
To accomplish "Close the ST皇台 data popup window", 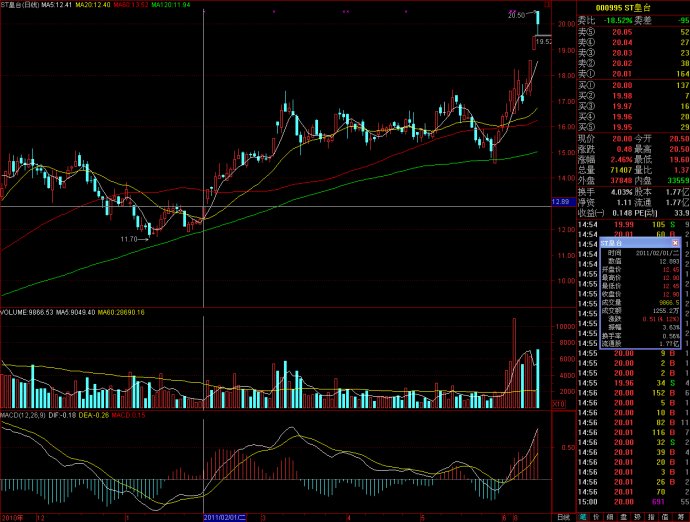I will 675,243.
